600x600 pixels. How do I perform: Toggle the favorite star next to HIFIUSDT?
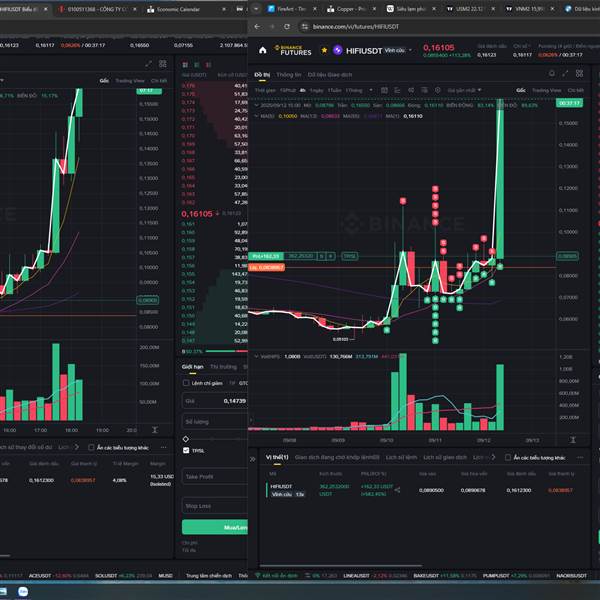click(324, 50)
